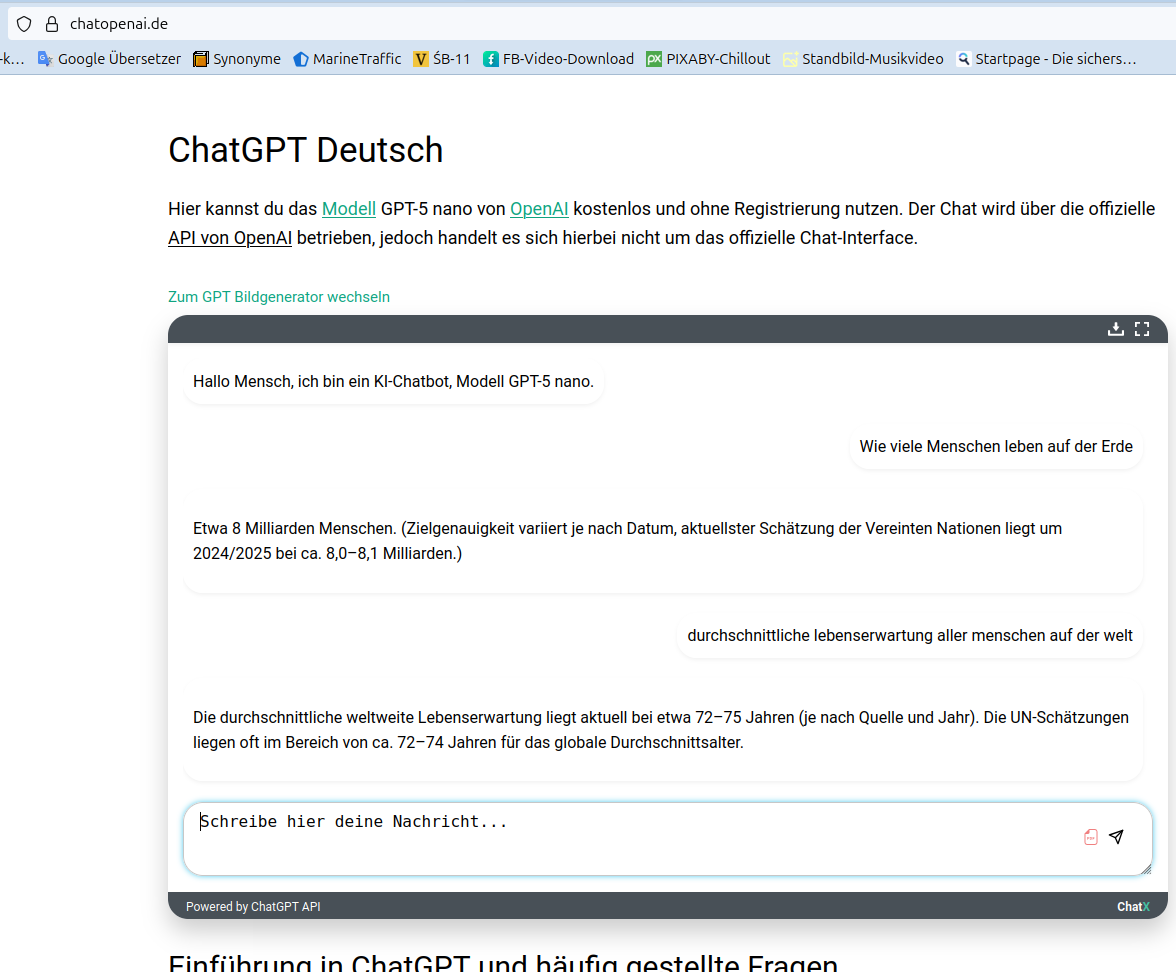Open the 'API von OpenAI' link
The height and width of the screenshot is (972, 1176).
point(230,238)
